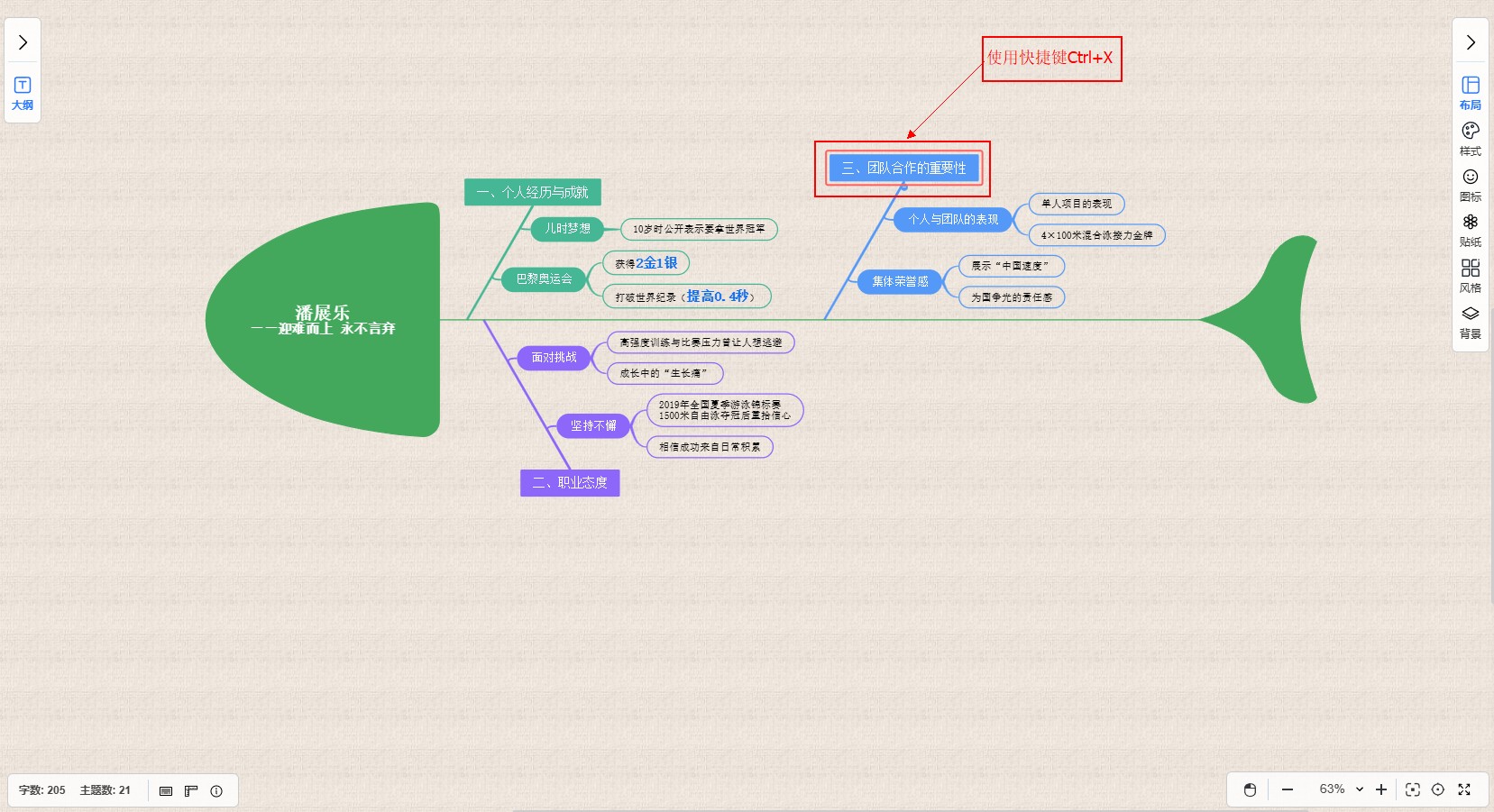Open the 风格 theme panel
Viewport: 1494px width, 812px height.
point(1470,276)
